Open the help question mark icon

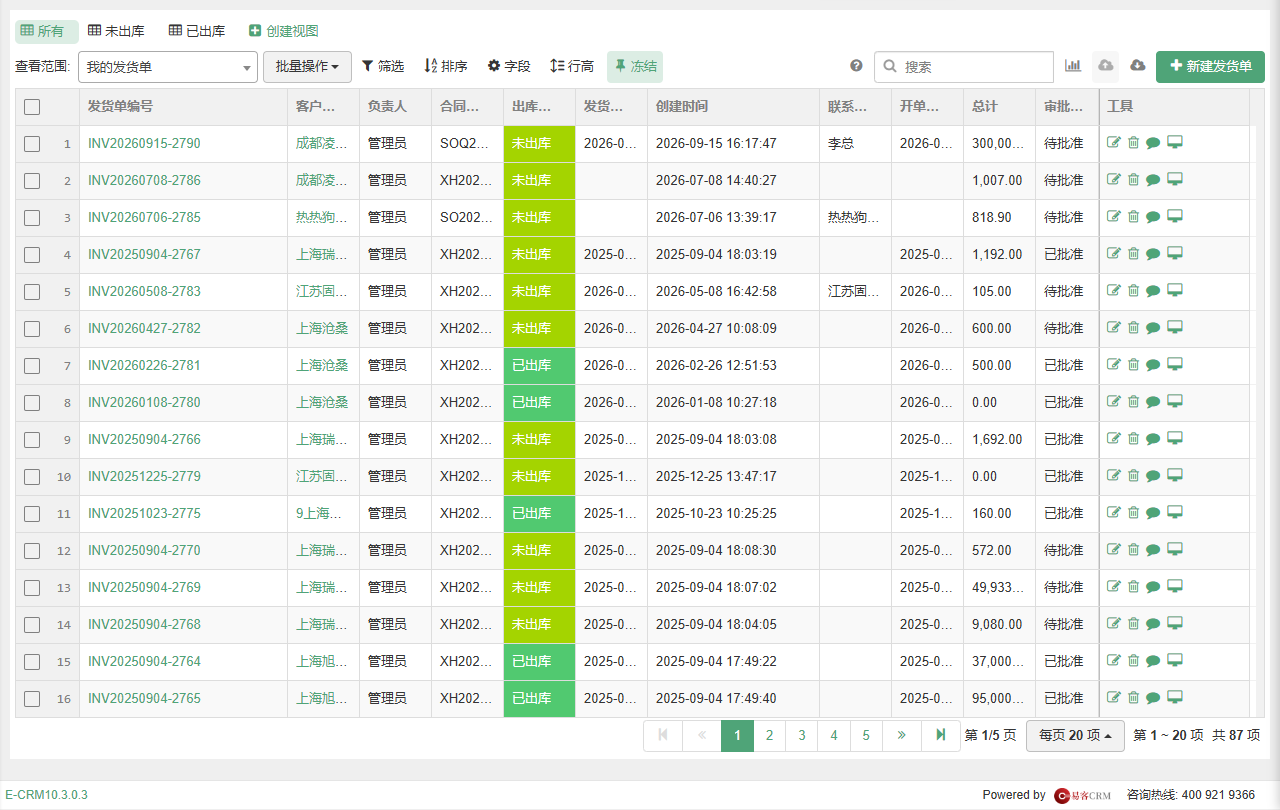click(856, 66)
